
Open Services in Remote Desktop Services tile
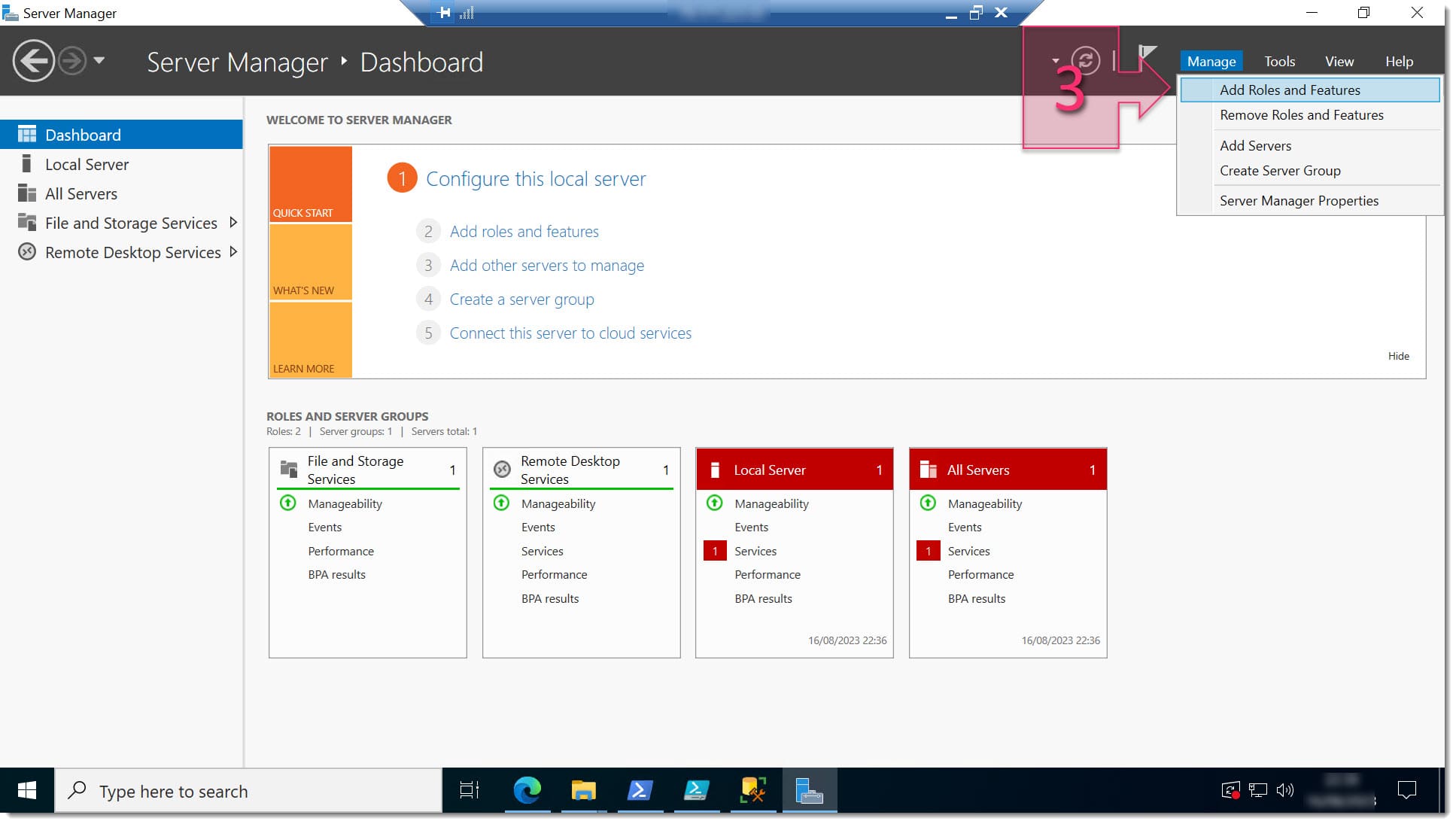tap(542, 552)
